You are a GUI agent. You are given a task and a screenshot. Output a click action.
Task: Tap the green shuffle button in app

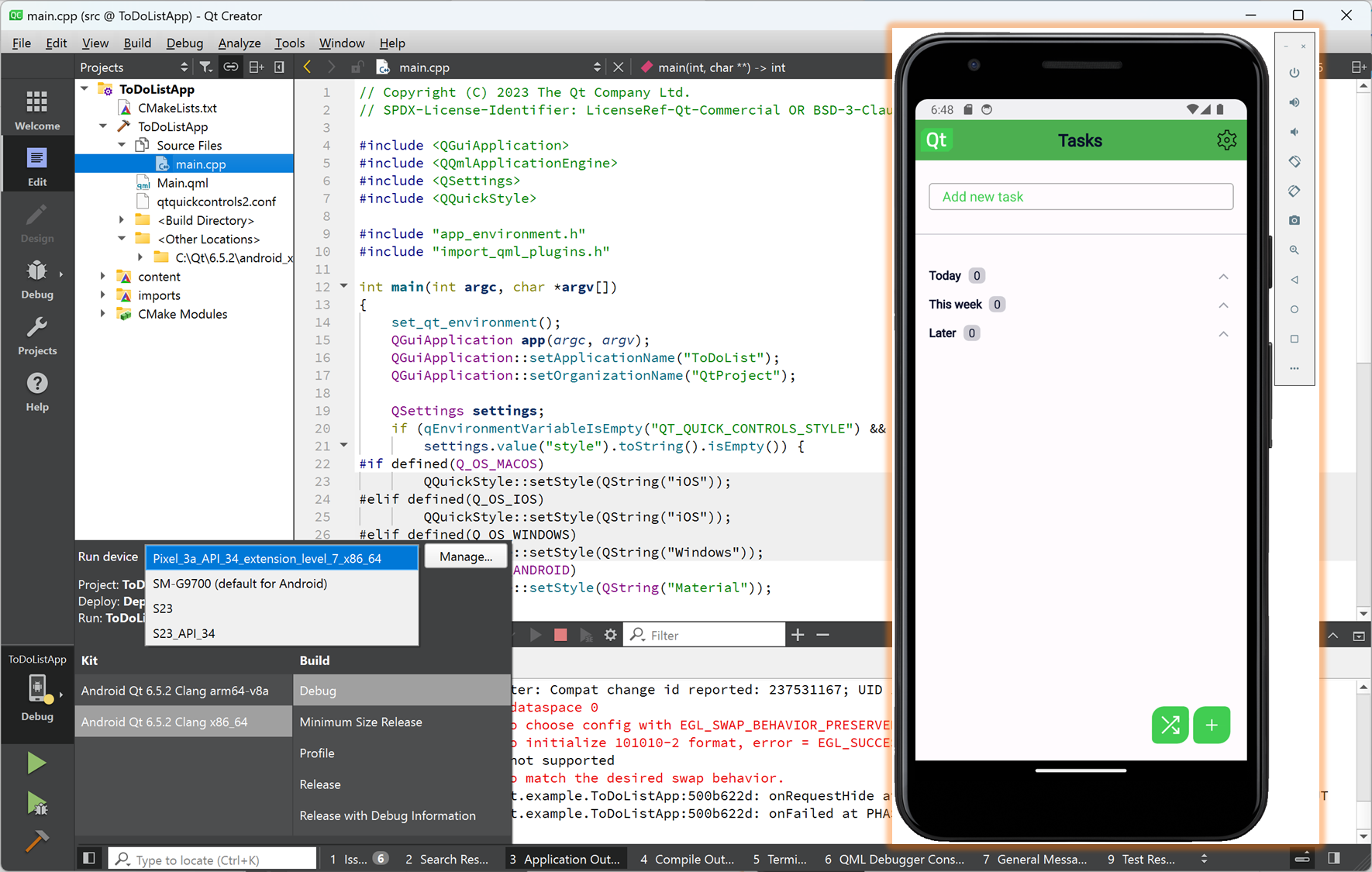pyautogui.click(x=1170, y=726)
